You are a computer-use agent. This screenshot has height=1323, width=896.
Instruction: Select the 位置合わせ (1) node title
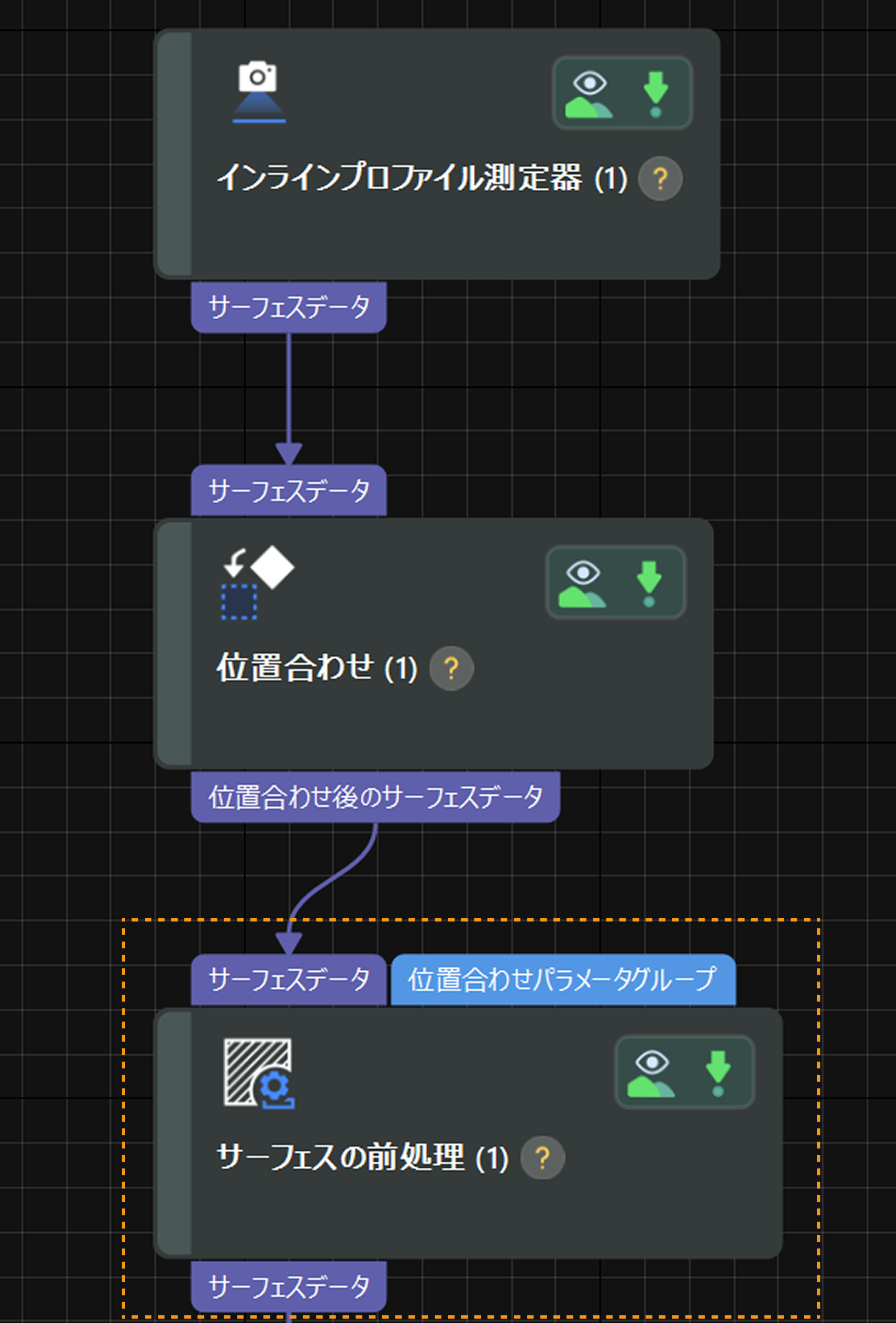[317, 668]
